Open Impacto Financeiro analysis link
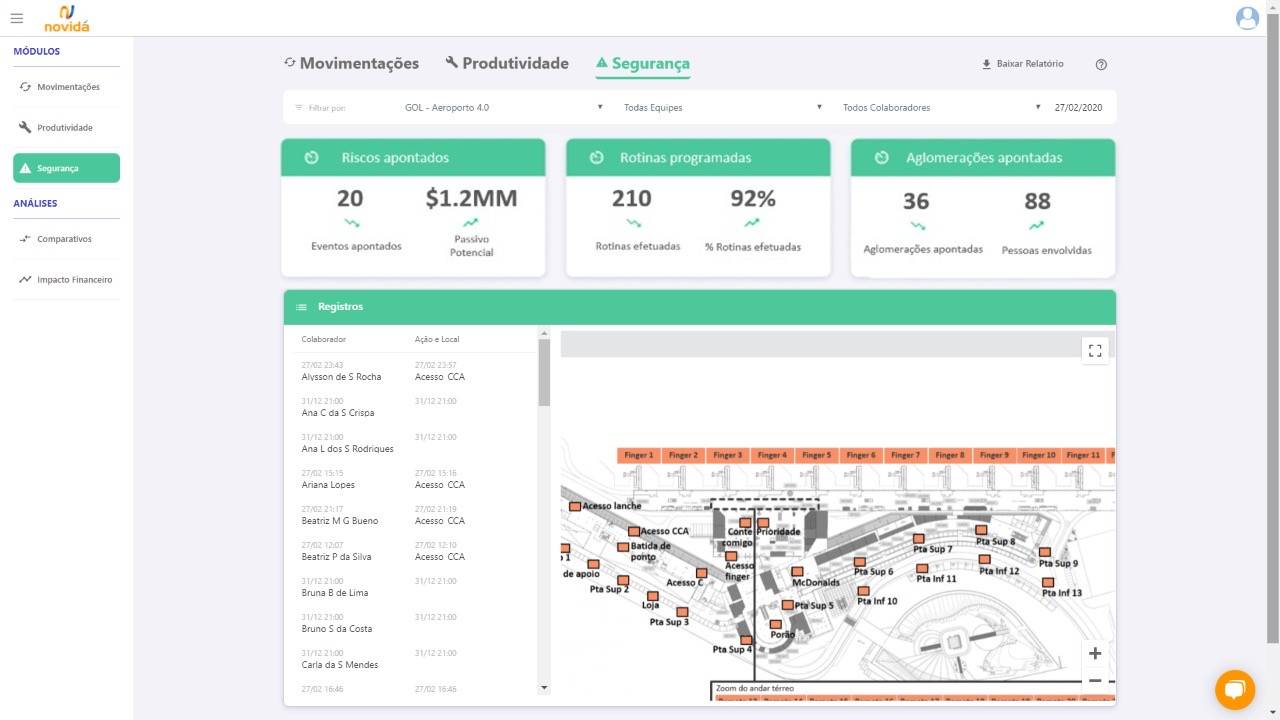This screenshot has height=720, width=1280. (74, 280)
